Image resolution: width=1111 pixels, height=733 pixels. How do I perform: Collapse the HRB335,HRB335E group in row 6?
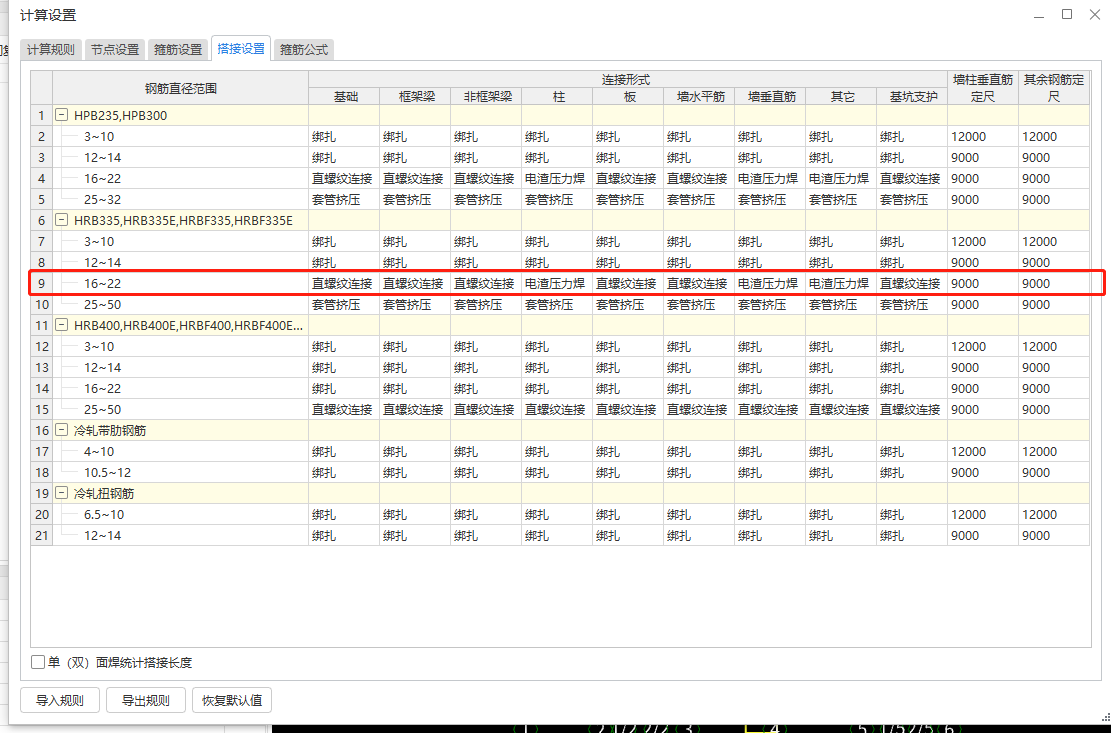(62, 220)
